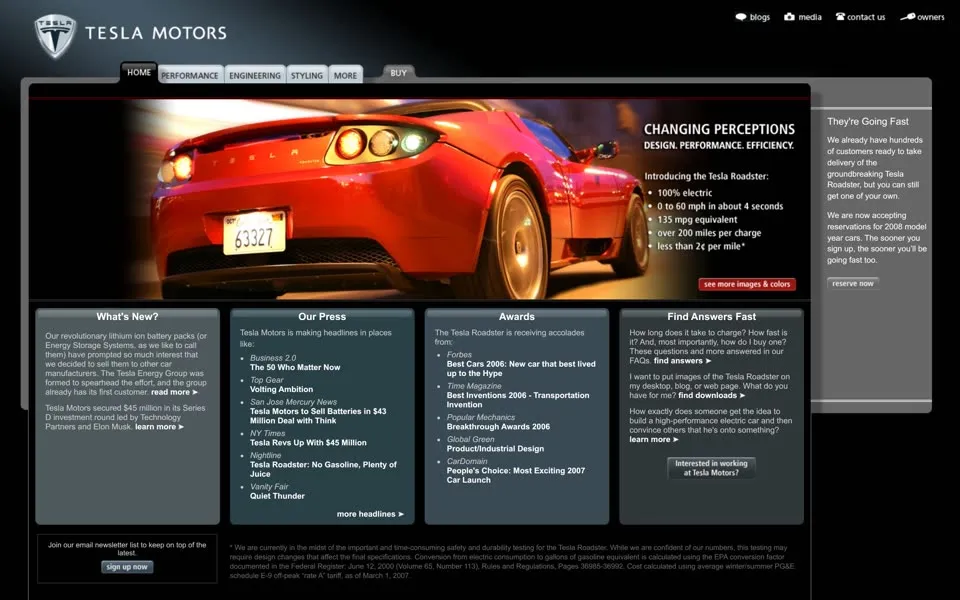Open Tesla Motors to Sell Batteries headline

(318, 416)
